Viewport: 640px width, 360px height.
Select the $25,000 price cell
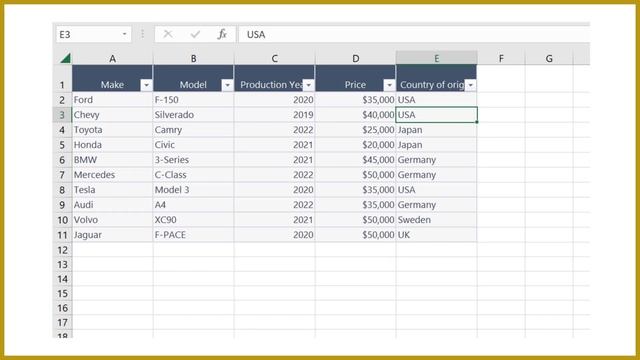[x=356, y=130]
